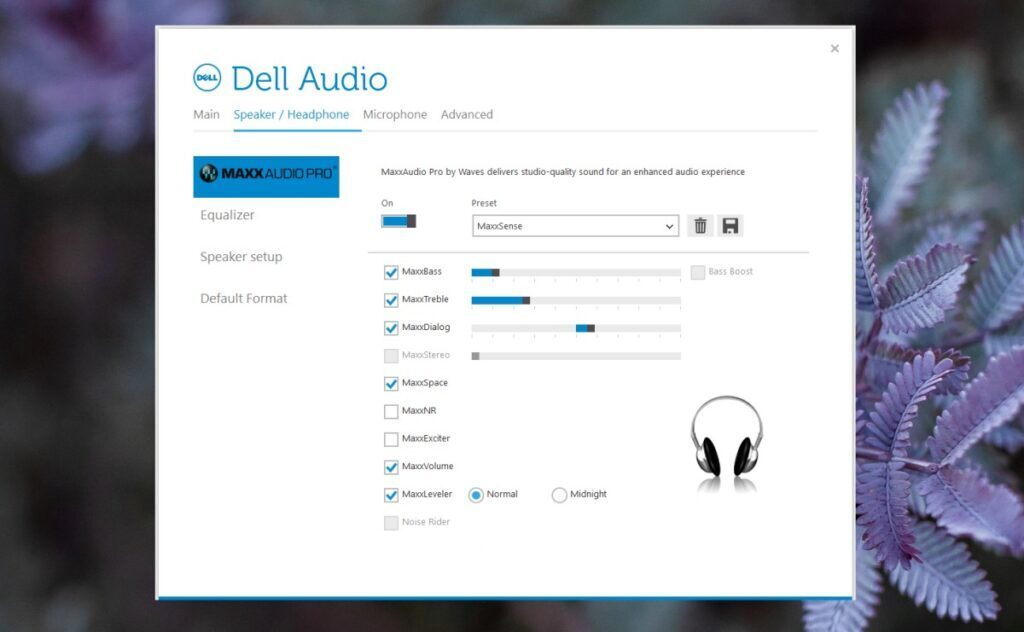This screenshot has width=1024, height=632.
Task: Open the Equalizer panel
Action: (x=228, y=215)
